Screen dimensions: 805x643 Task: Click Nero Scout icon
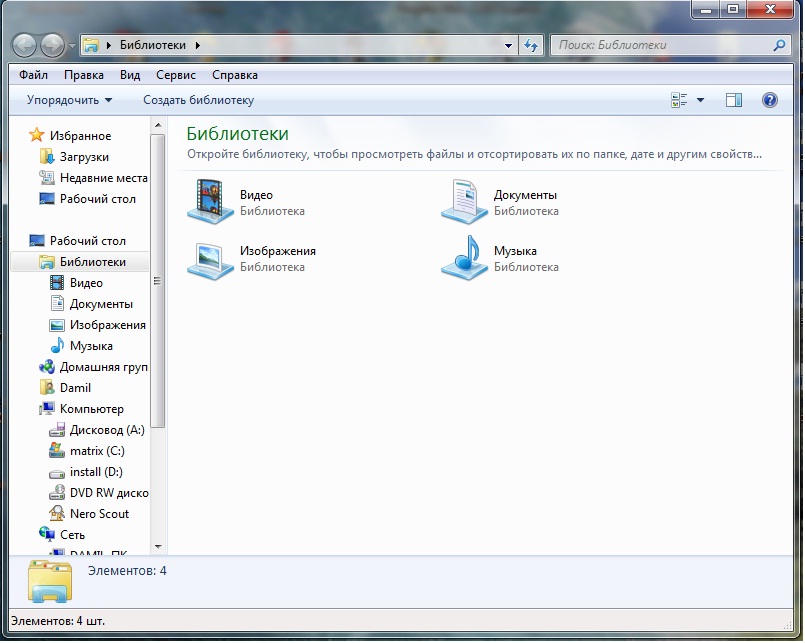click(57, 514)
